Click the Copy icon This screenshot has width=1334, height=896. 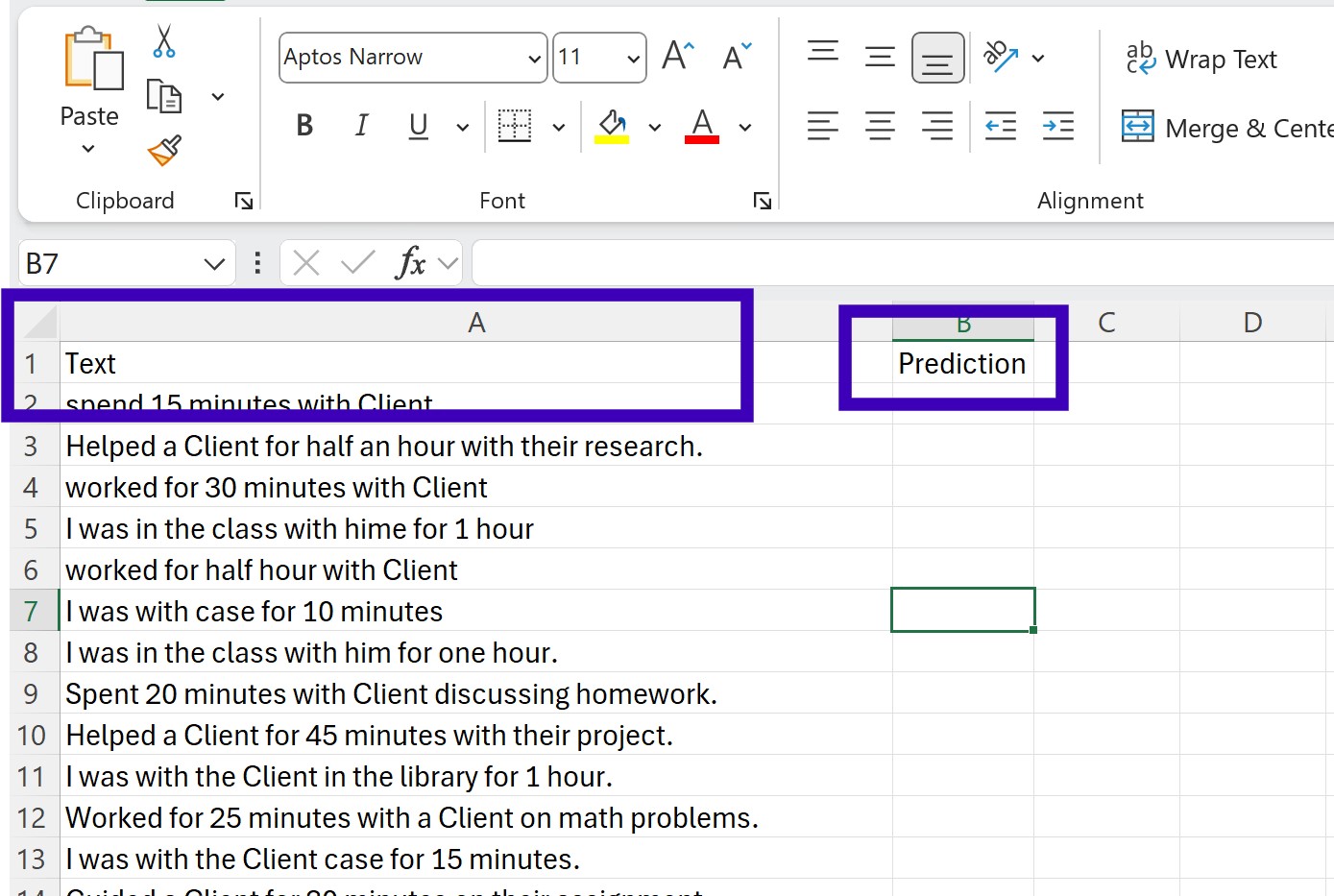(163, 95)
